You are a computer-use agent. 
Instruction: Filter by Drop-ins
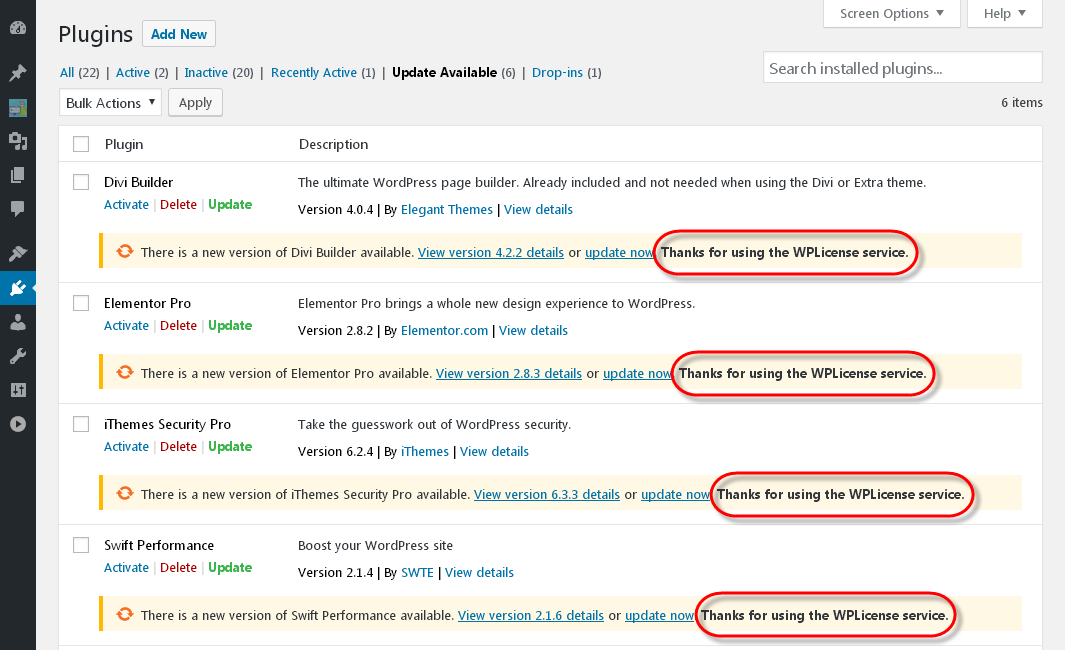tap(557, 73)
